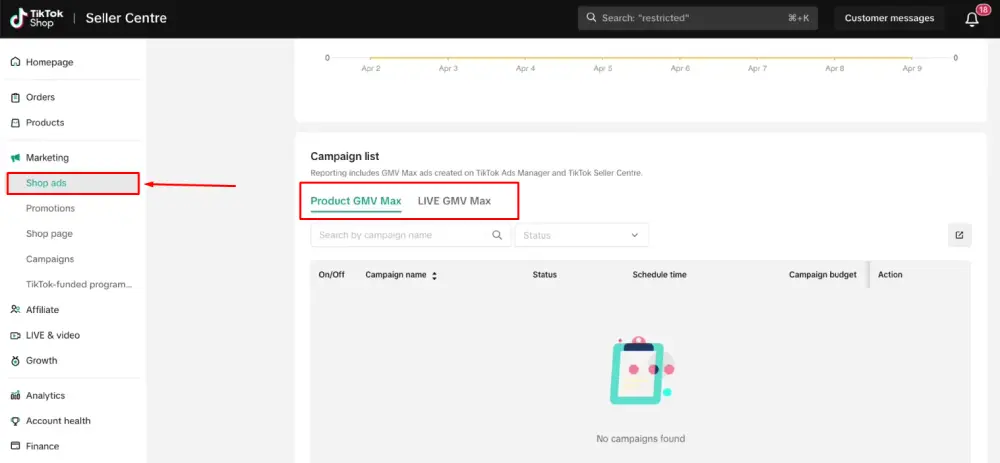
Task: Open the Growth section
Action: click(41, 360)
